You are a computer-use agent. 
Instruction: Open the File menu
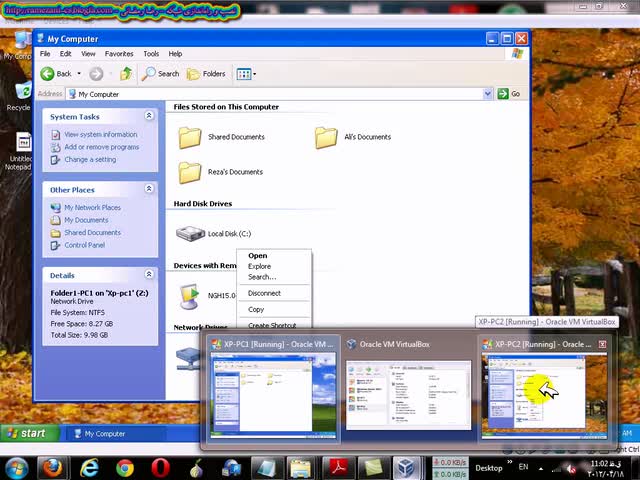click(45, 54)
